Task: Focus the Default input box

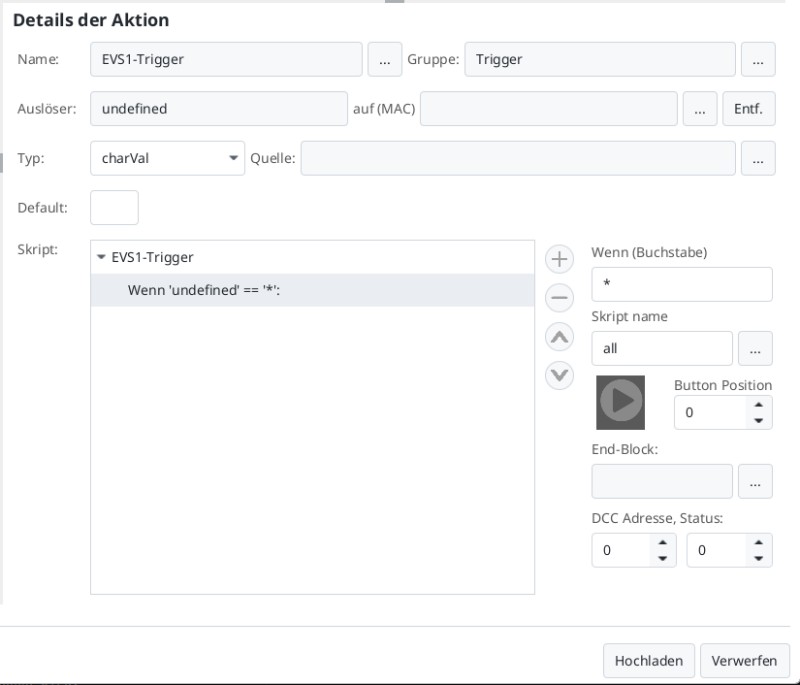Action: (114, 208)
